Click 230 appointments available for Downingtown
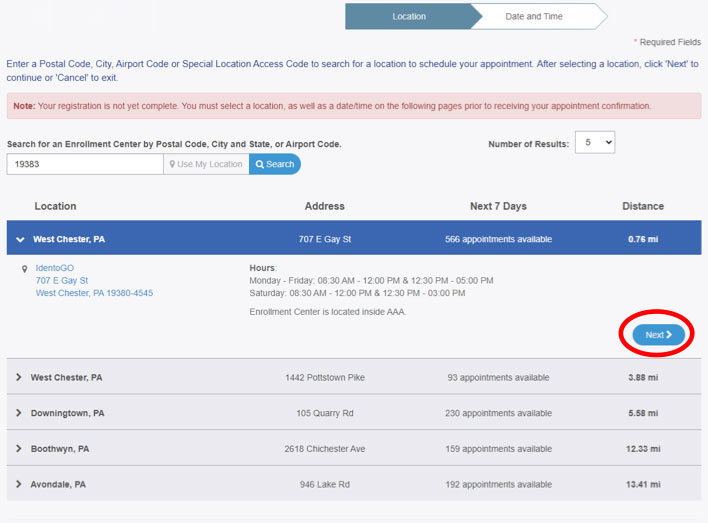 pos(498,413)
